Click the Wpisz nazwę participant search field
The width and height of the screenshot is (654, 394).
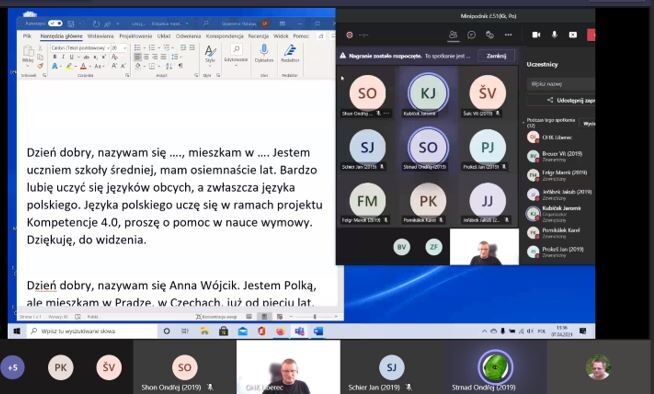[x=561, y=84]
